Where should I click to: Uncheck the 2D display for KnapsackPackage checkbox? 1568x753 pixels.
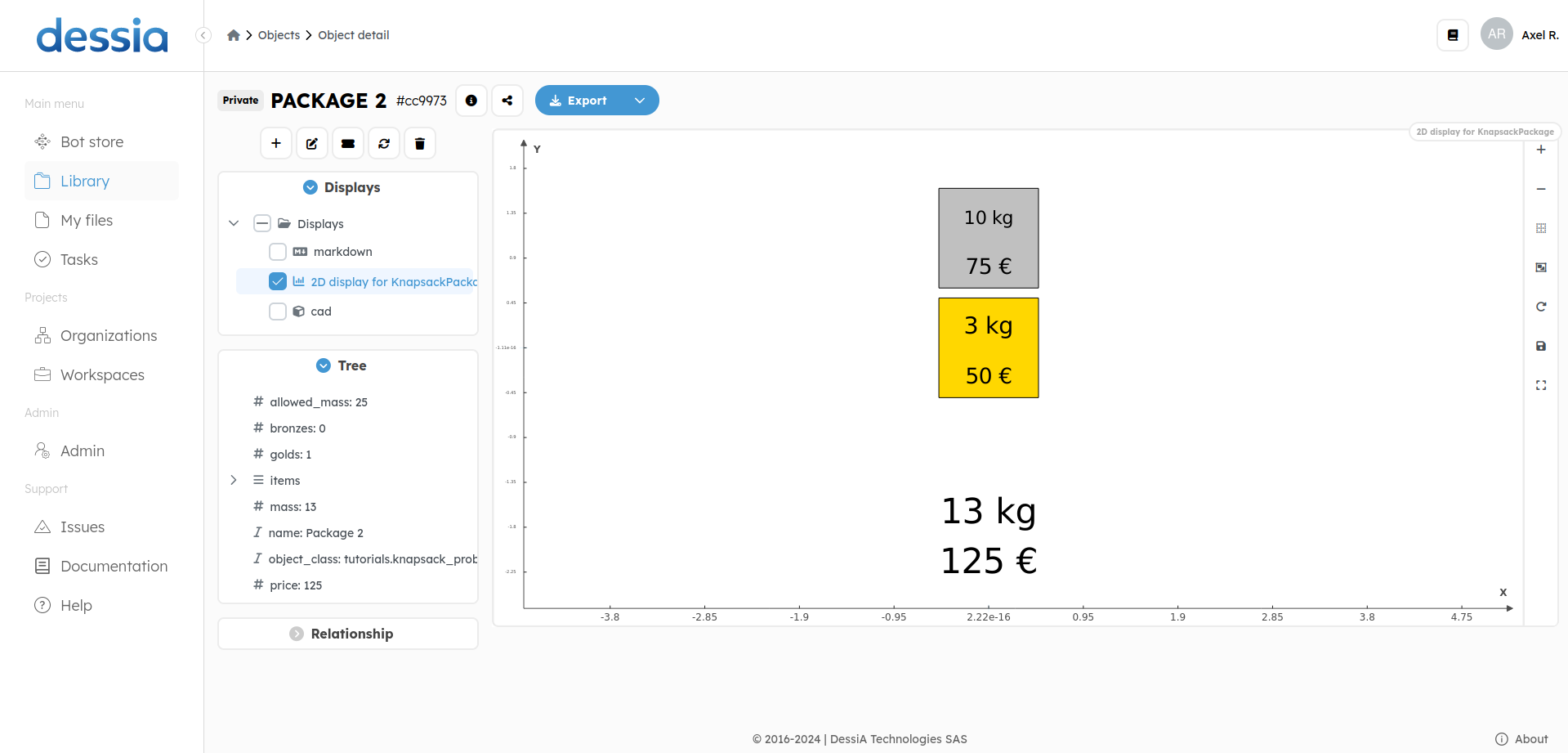click(x=278, y=282)
